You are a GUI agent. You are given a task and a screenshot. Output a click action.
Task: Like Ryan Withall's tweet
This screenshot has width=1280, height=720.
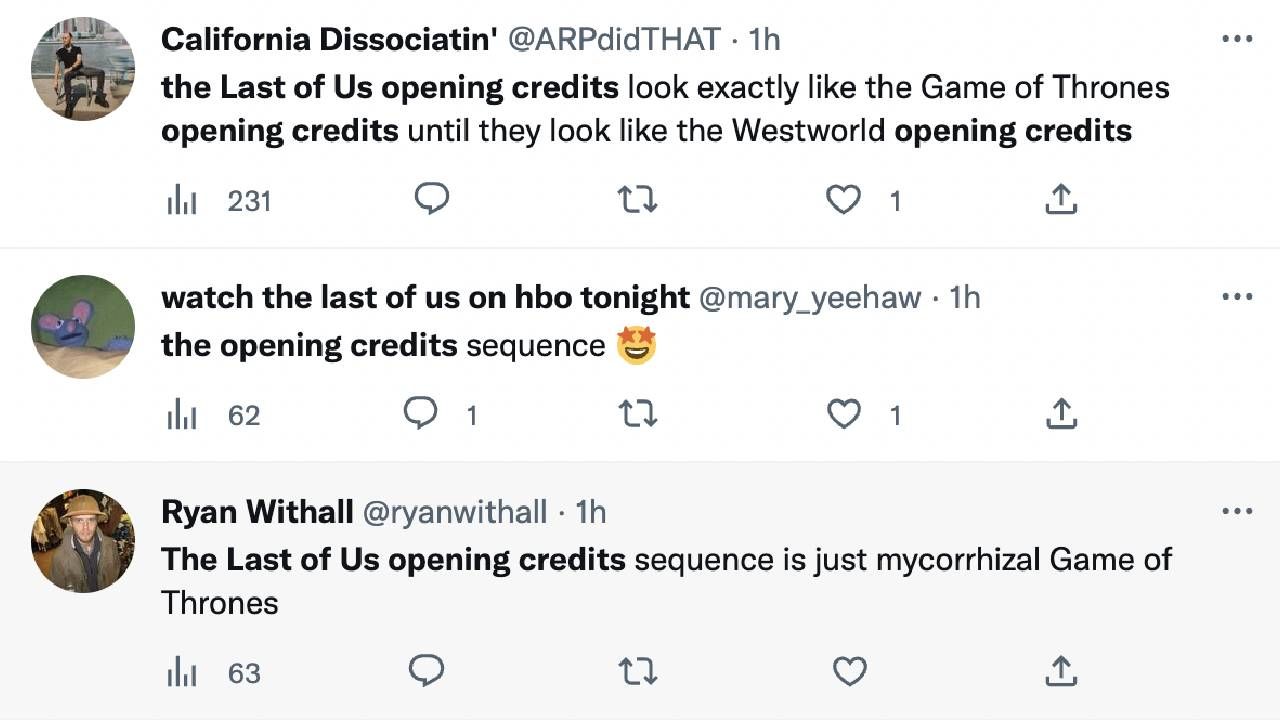tap(849, 671)
